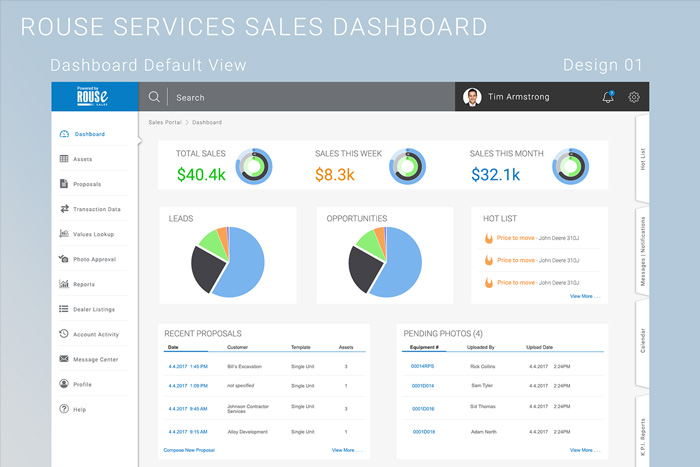Click View More in Recent Proposals

(347, 450)
